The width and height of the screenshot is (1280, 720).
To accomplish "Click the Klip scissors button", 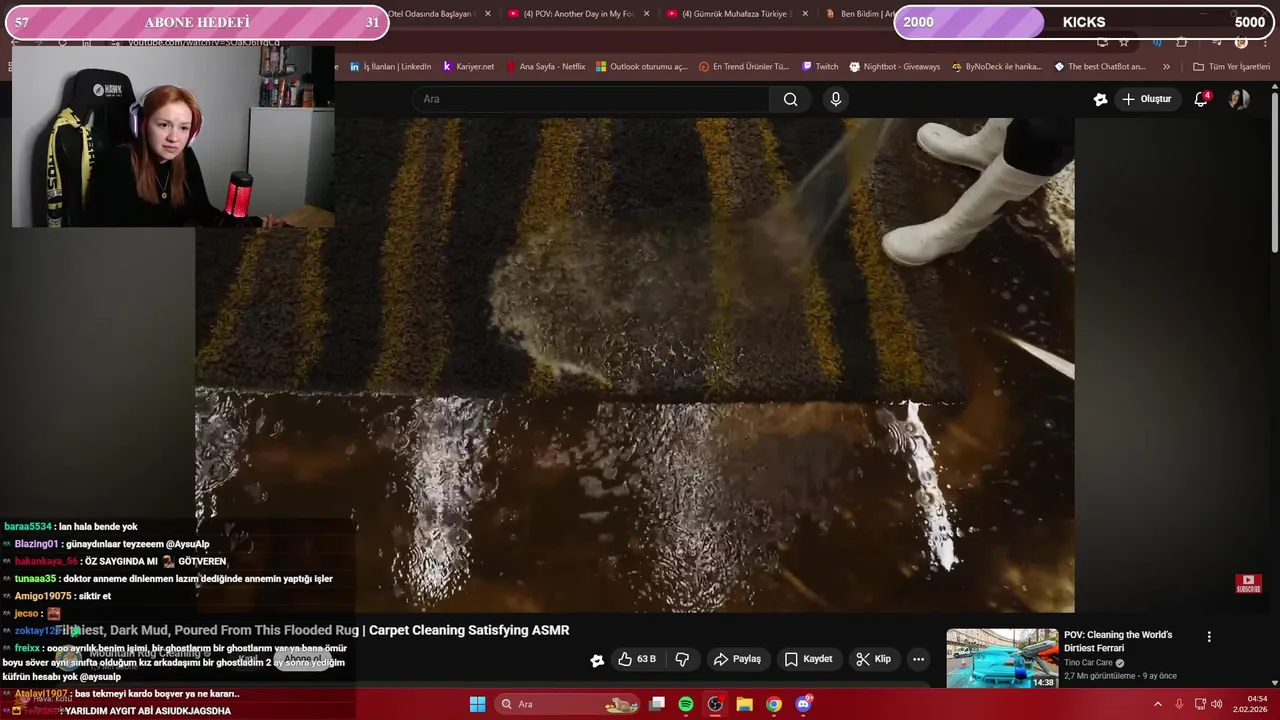I will (x=874, y=659).
